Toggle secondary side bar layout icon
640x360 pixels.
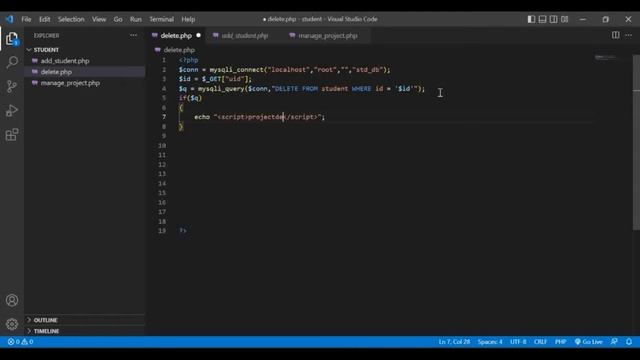pos(553,19)
